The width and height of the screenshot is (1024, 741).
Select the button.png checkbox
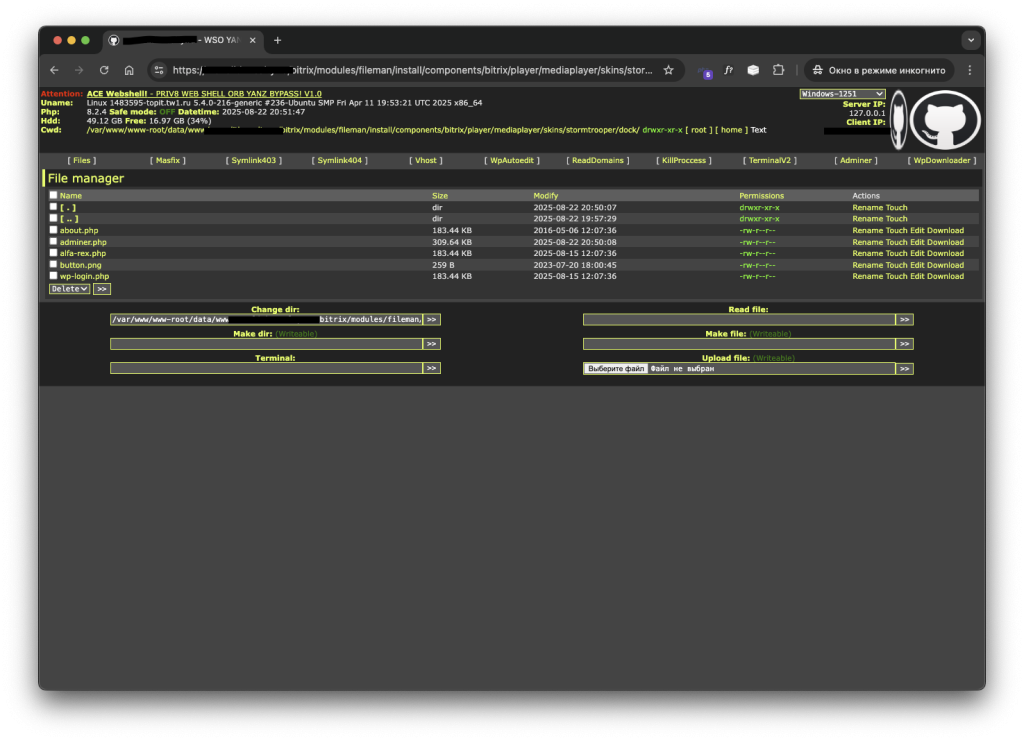pyautogui.click(x=54, y=264)
